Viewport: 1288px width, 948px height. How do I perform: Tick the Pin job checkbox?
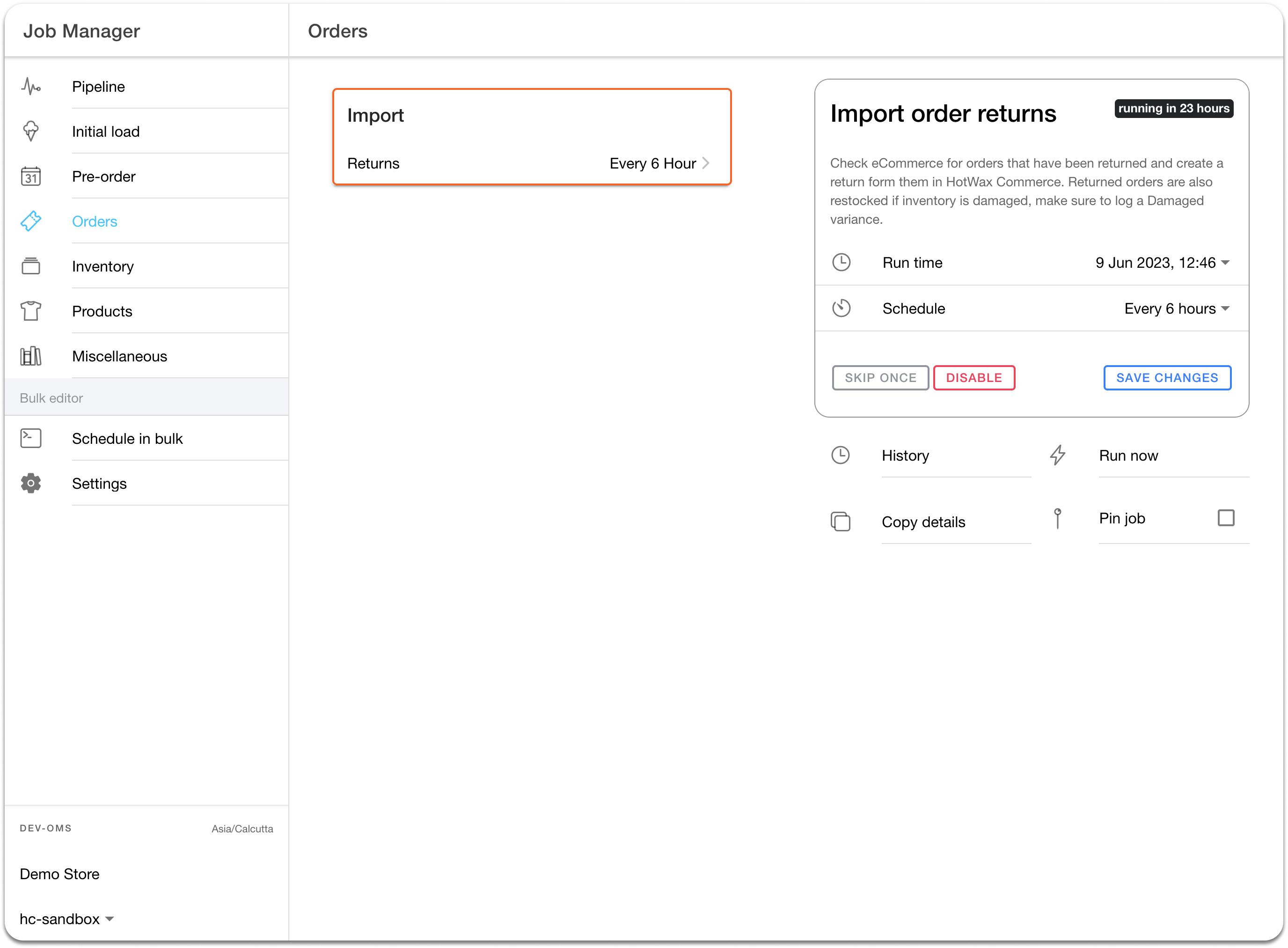[x=1225, y=518]
